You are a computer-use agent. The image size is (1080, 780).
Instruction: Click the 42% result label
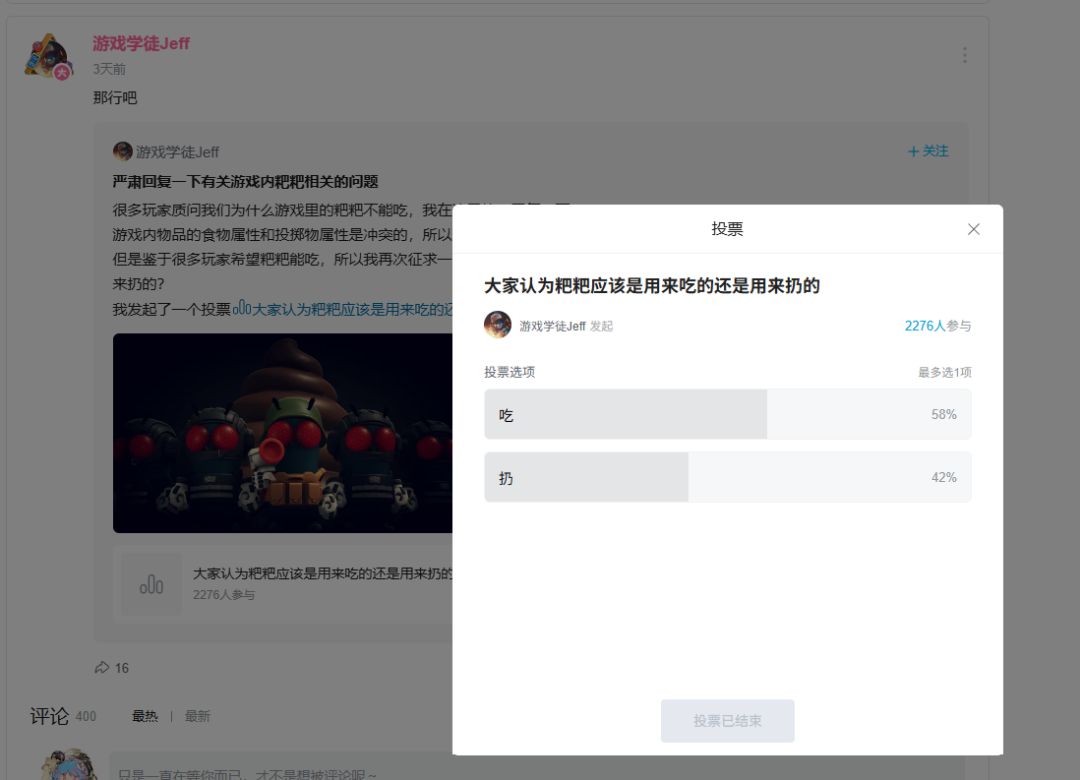pos(944,477)
